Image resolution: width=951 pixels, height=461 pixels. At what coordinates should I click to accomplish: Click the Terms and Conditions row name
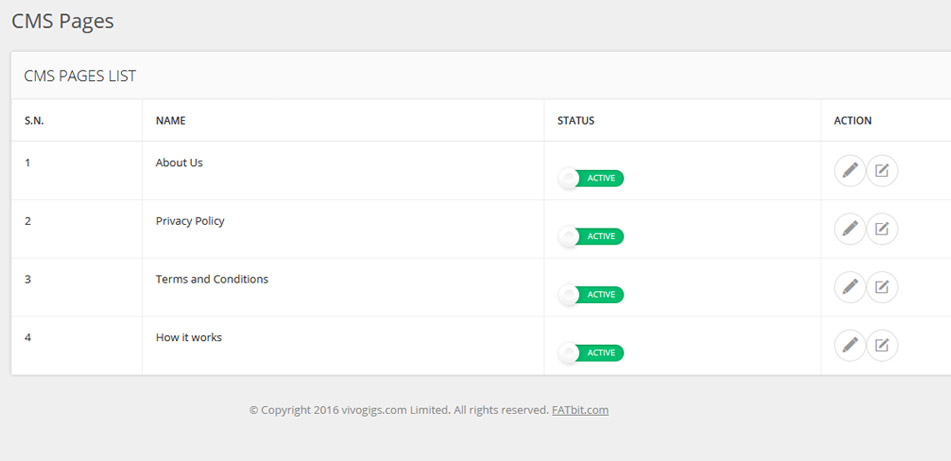pyautogui.click(x=212, y=280)
